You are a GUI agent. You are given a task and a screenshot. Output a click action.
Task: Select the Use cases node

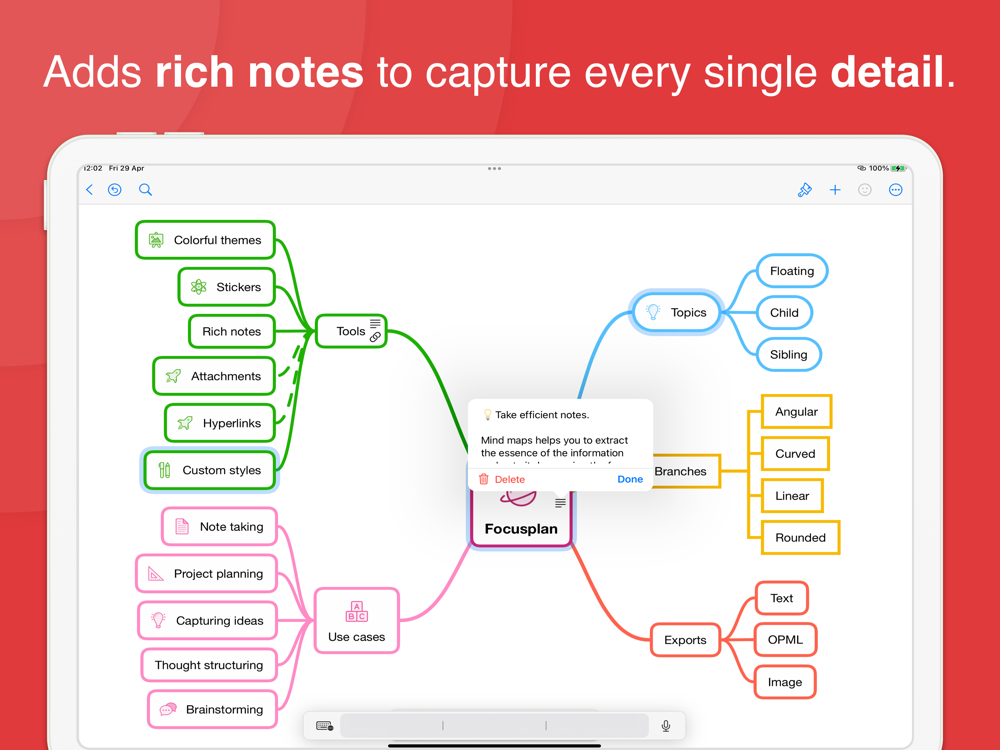[x=357, y=621]
